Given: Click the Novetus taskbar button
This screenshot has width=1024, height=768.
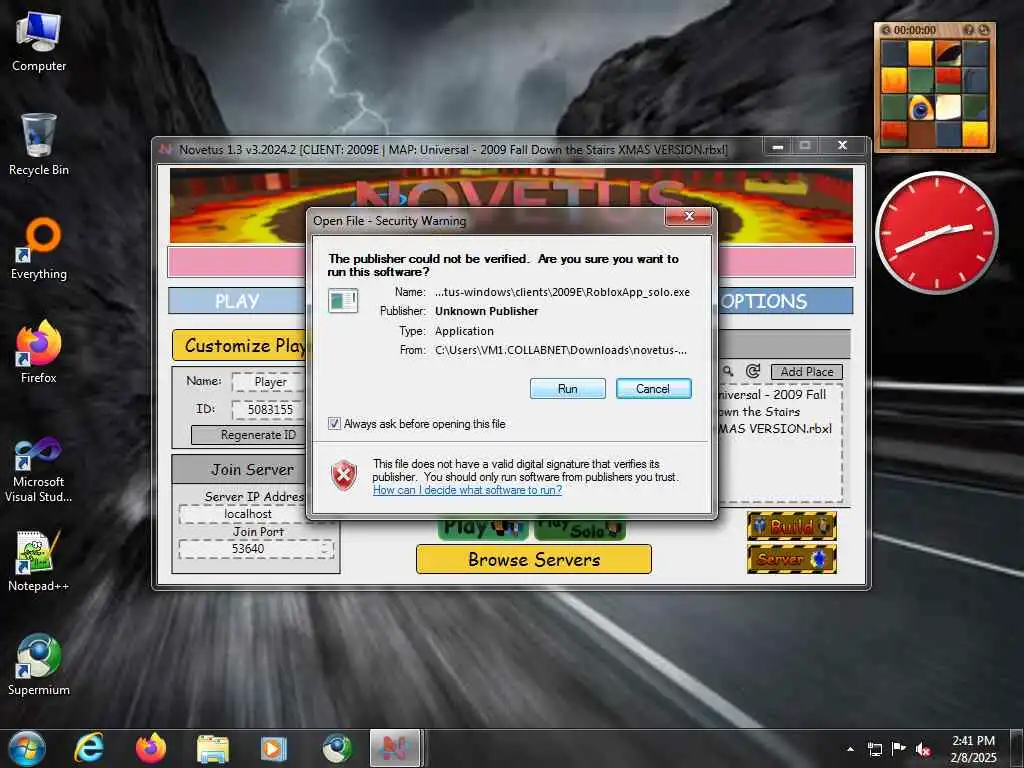Looking at the screenshot, I should (395, 748).
